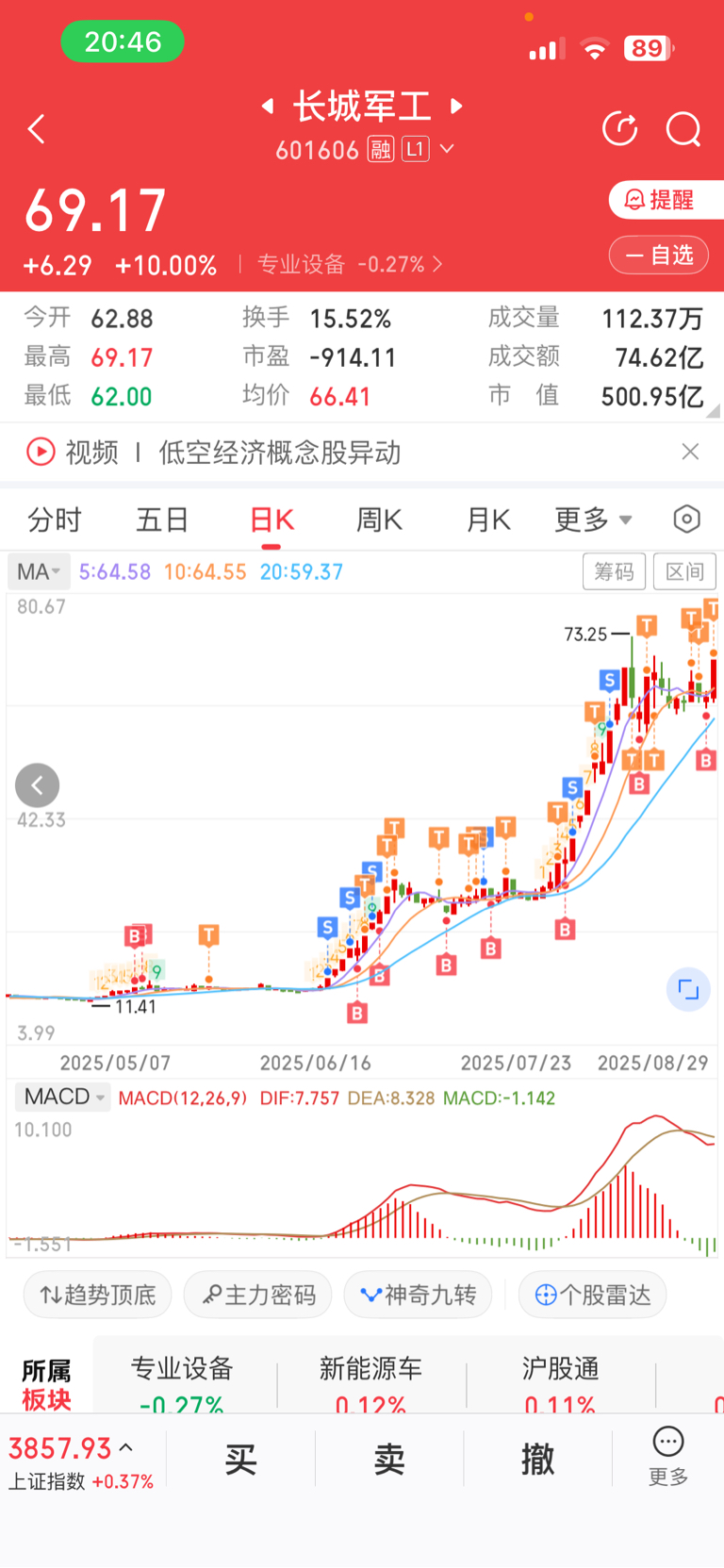Tap the 均价 66.41 value
Viewport: 724px width, 1568px height.
340,397
